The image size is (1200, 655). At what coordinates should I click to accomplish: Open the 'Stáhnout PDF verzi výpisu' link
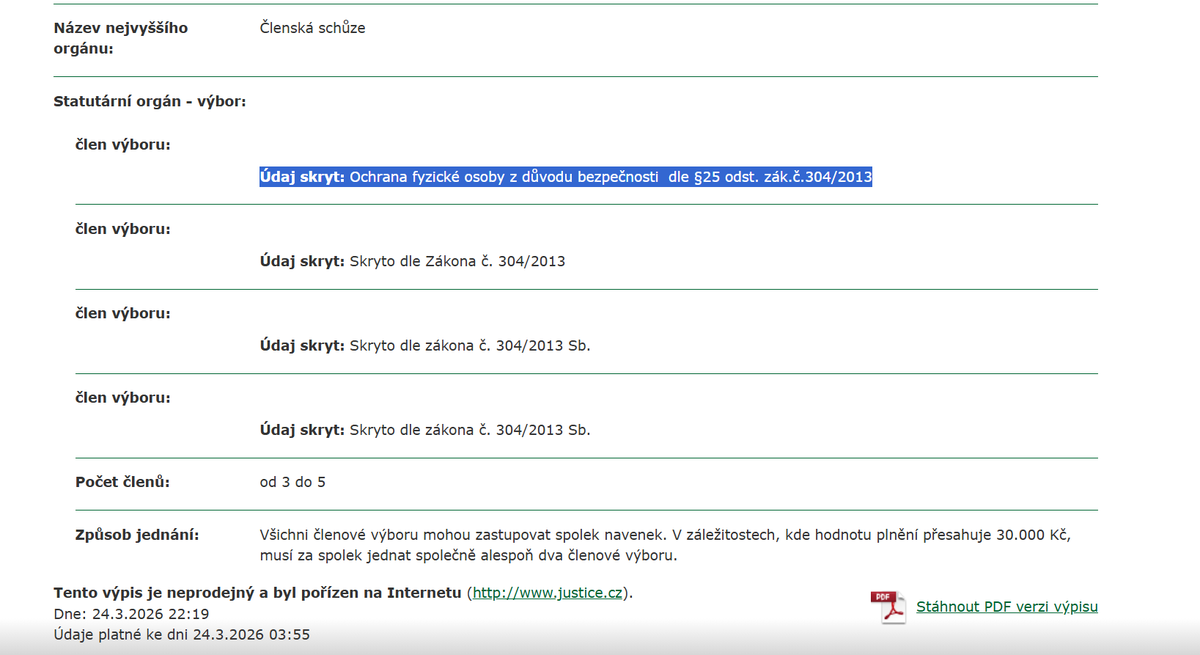click(x=1007, y=607)
